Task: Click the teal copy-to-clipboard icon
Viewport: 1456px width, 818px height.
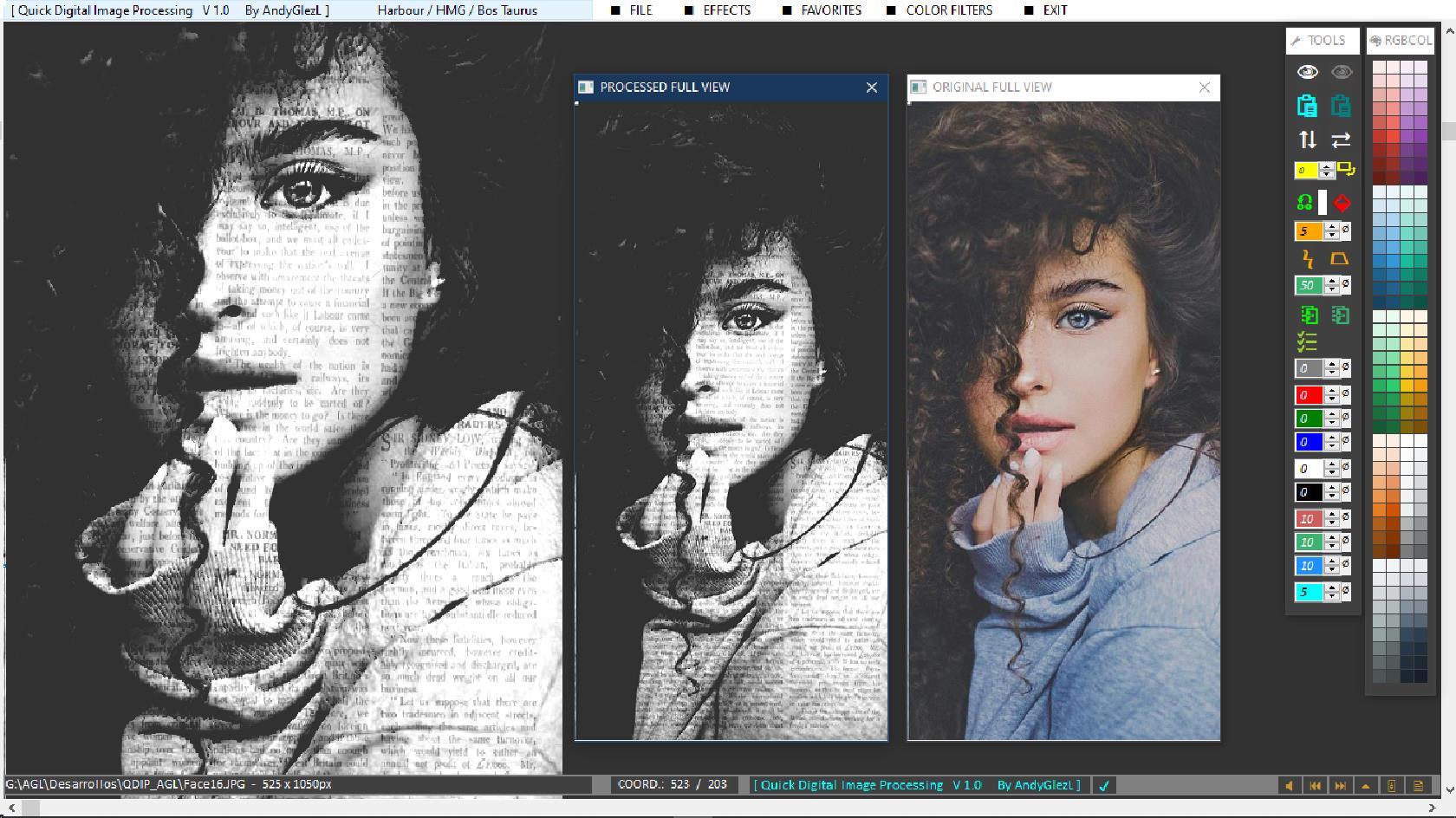Action: coord(1342,105)
